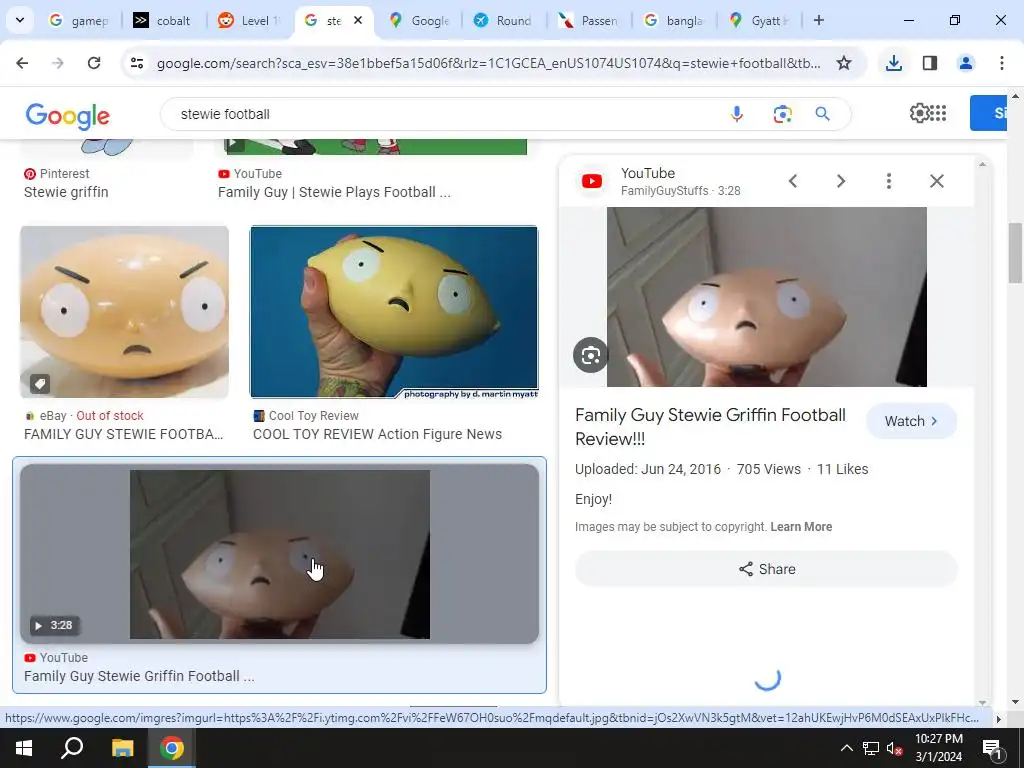Open Windows notification center
The height and width of the screenshot is (768, 1024).
[x=992, y=748]
